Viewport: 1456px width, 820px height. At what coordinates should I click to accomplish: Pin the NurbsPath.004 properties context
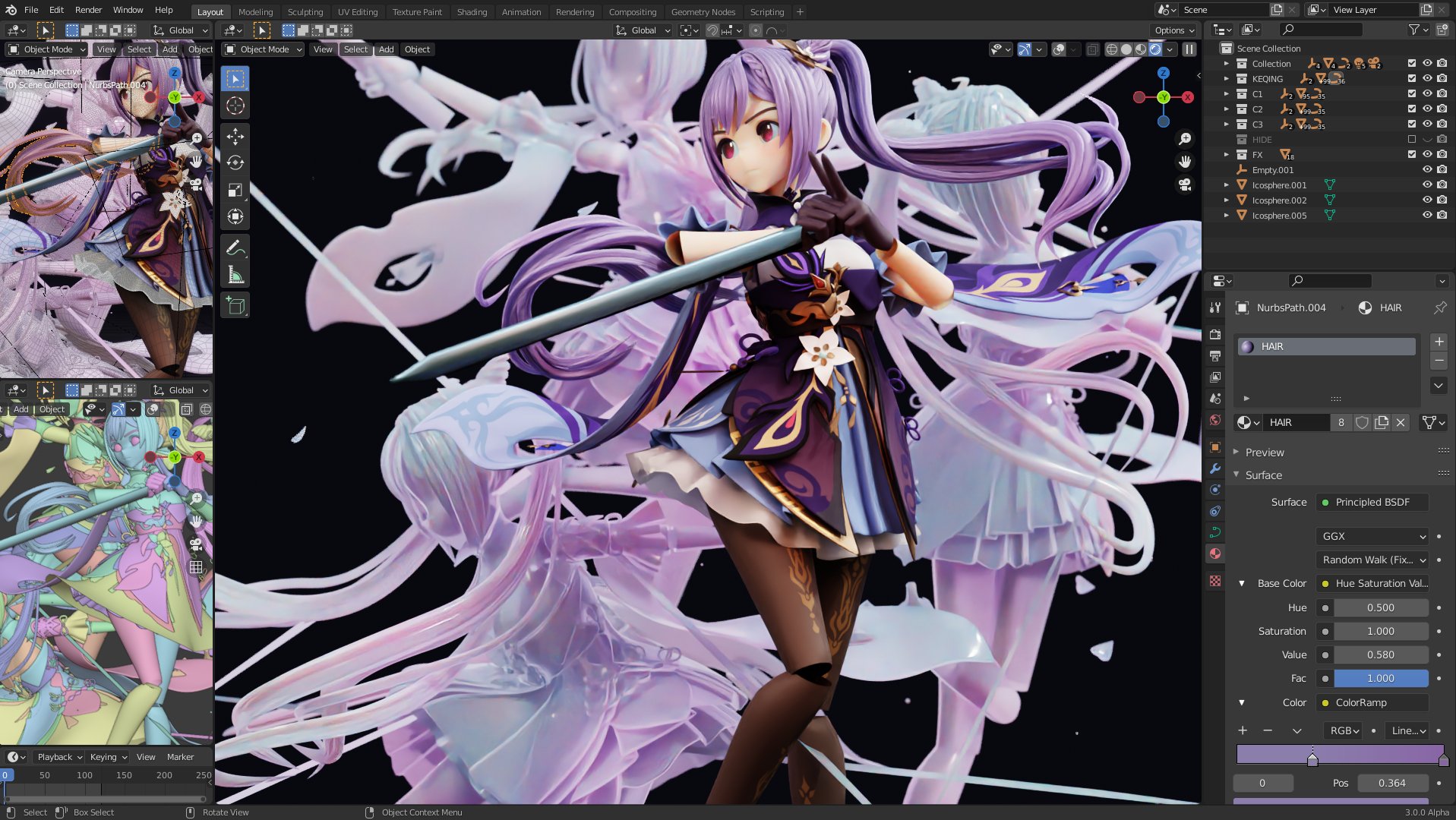pyautogui.click(x=1440, y=307)
